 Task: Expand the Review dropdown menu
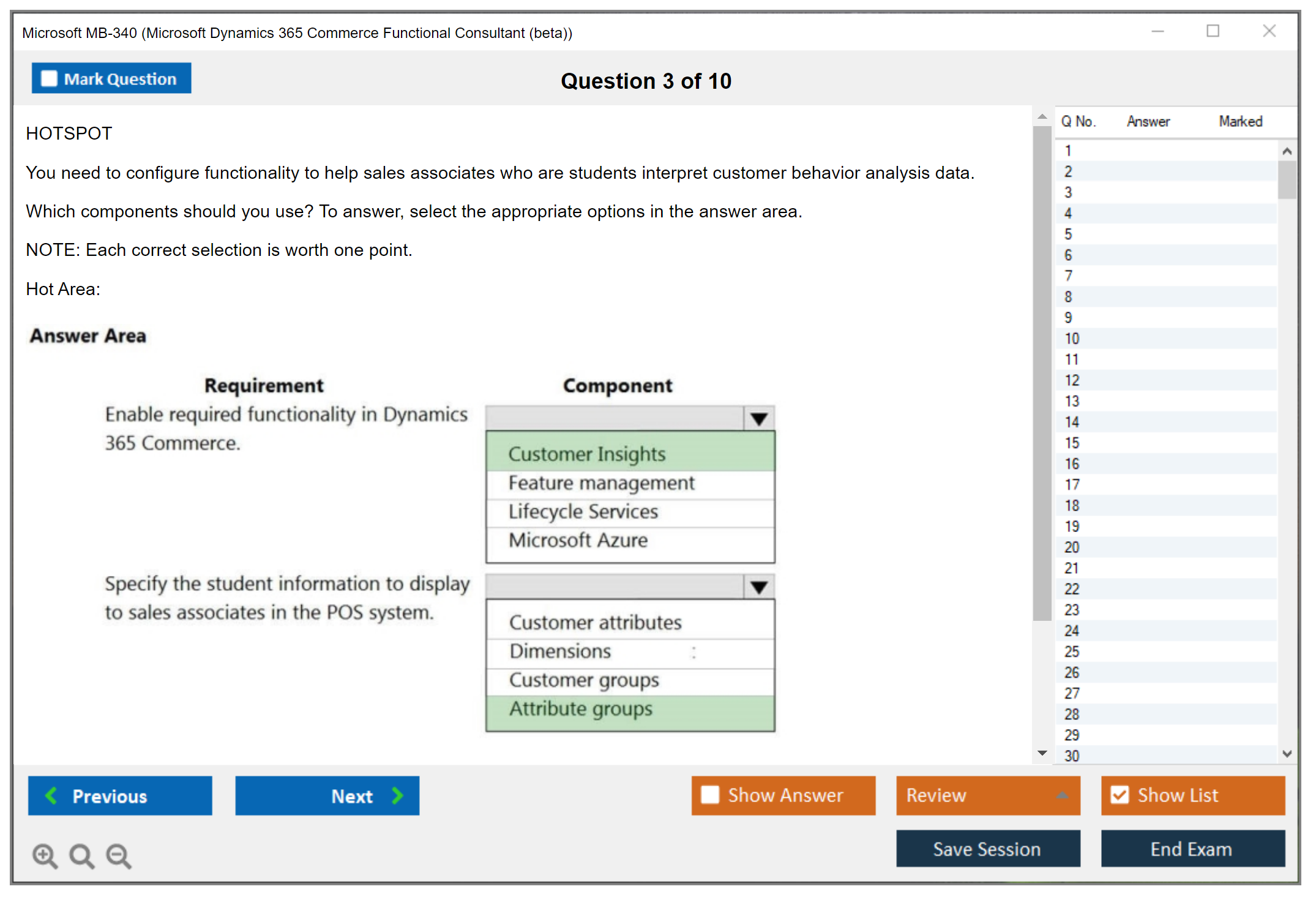click(1063, 795)
